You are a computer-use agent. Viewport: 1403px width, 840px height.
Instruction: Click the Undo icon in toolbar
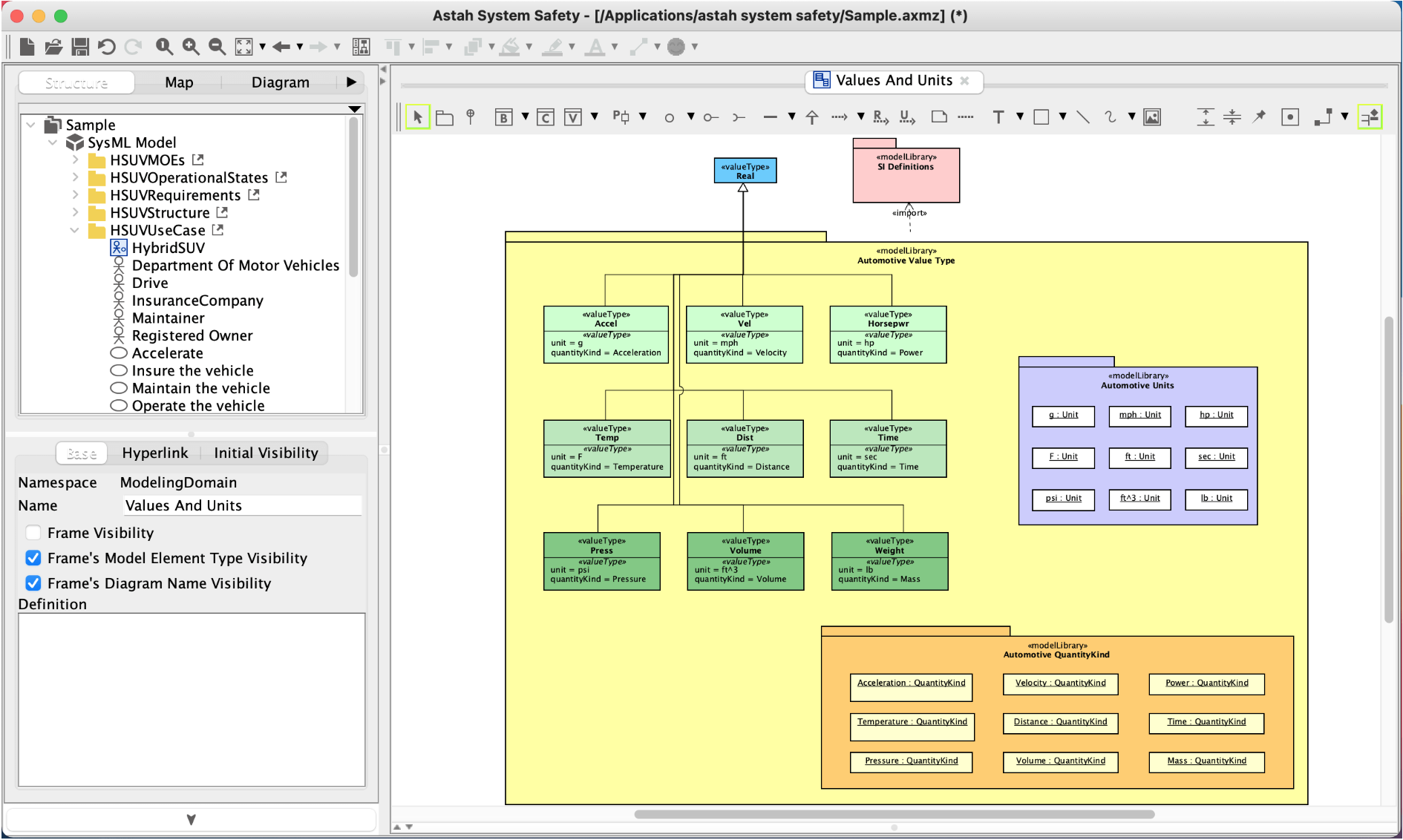pyautogui.click(x=107, y=47)
